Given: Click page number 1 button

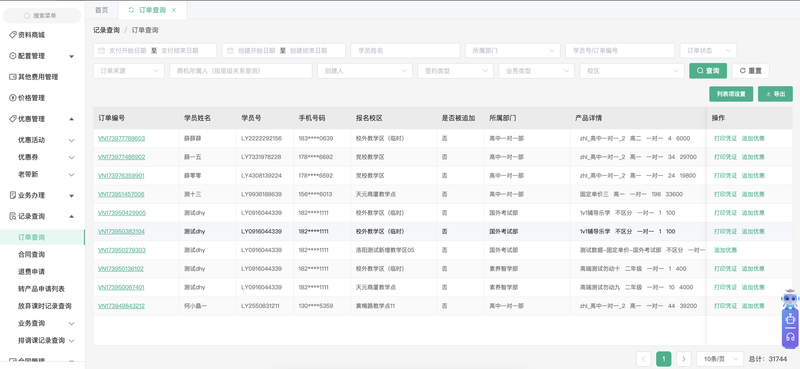Looking at the screenshot, I should pyautogui.click(x=663, y=359).
